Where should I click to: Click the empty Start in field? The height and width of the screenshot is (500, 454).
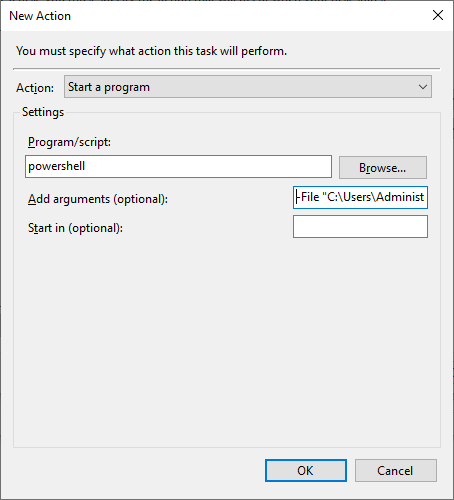[x=360, y=226]
